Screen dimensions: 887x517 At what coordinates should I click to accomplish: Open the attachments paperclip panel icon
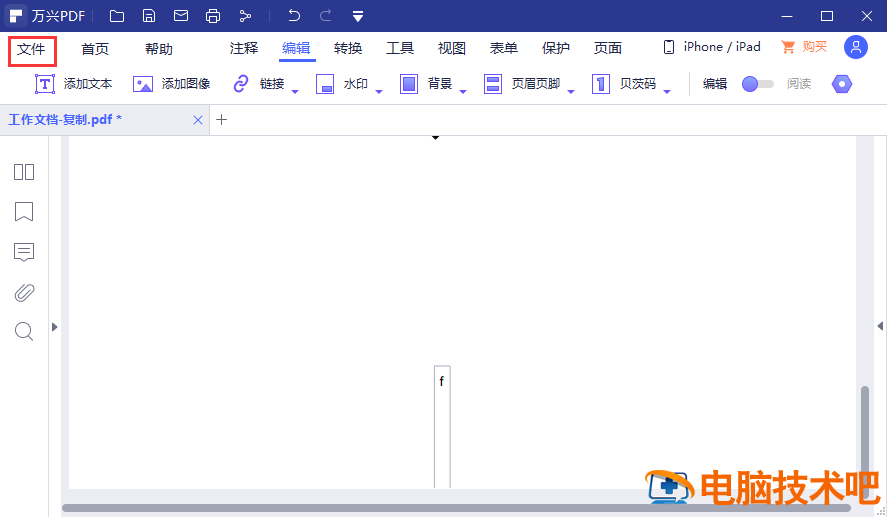(x=24, y=292)
